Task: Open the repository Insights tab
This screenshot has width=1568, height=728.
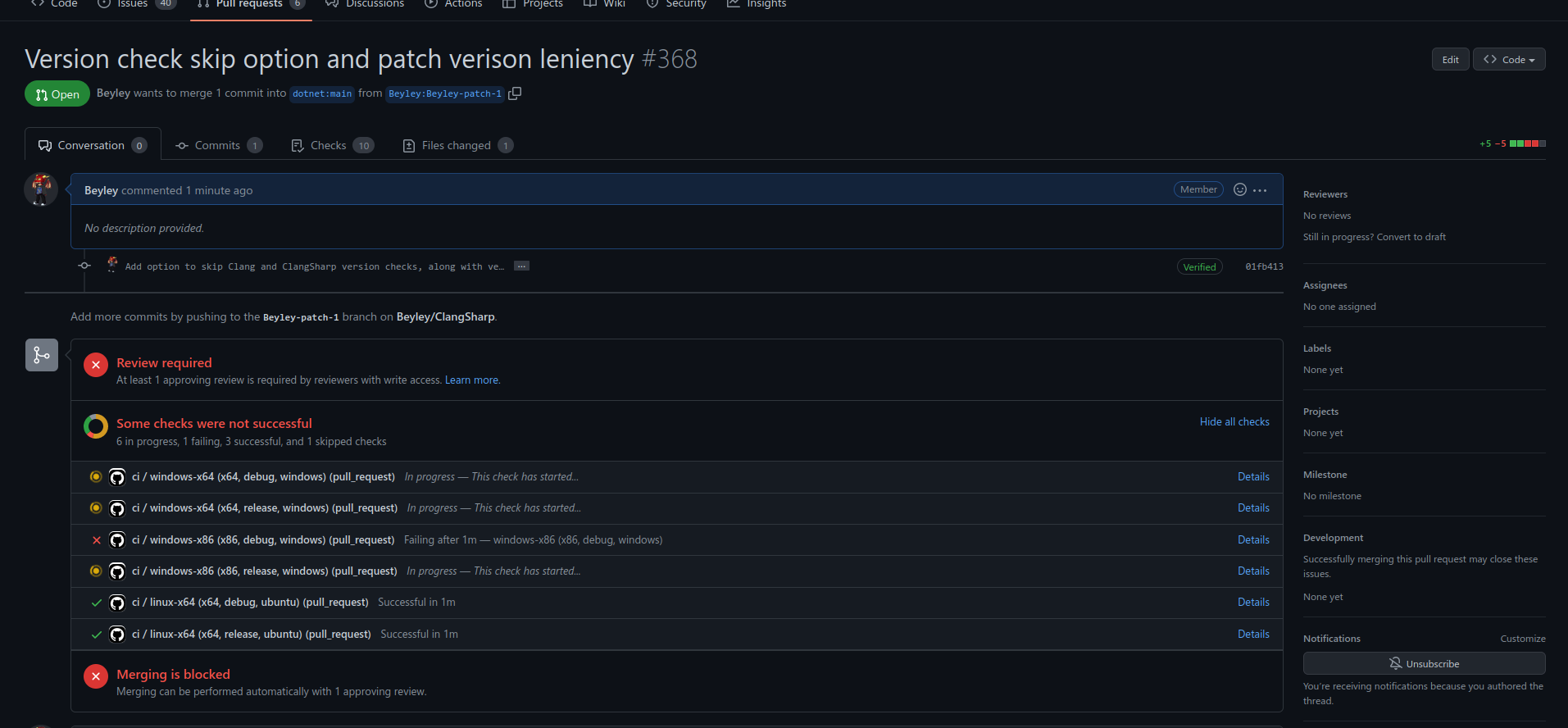Action: point(757,4)
